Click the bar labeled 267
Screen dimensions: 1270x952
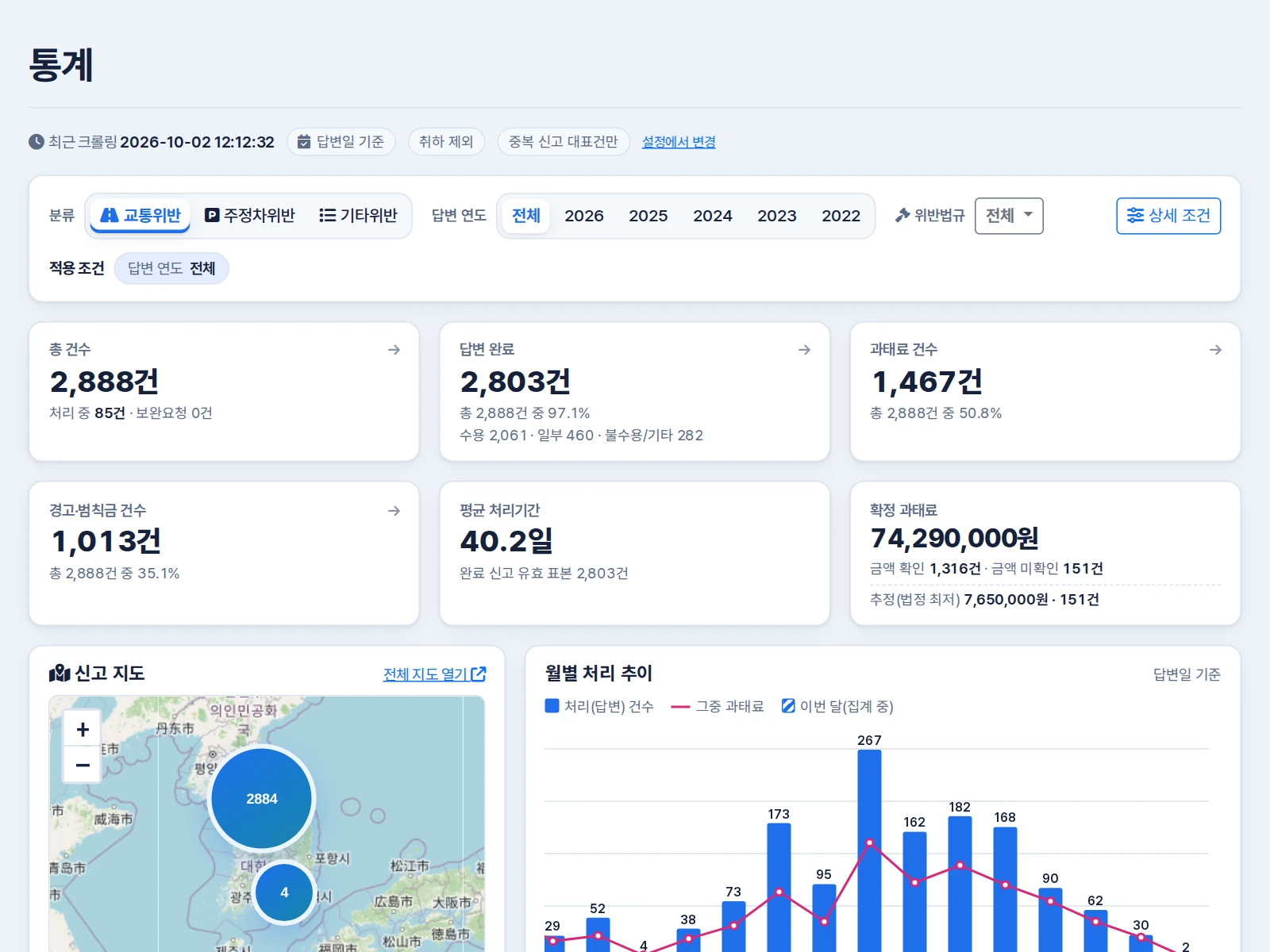click(x=869, y=850)
